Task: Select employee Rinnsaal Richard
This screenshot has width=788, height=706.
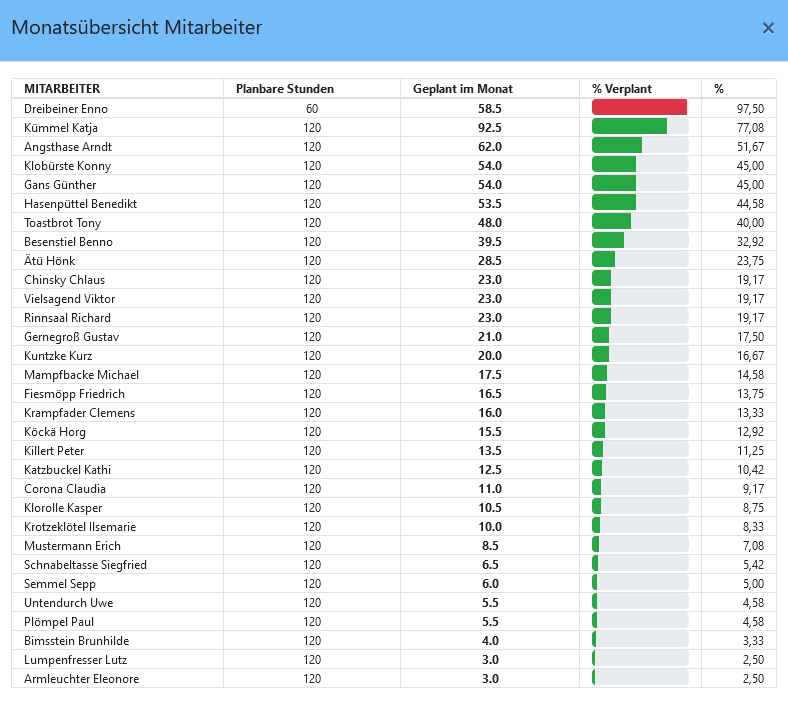Action: point(67,318)
